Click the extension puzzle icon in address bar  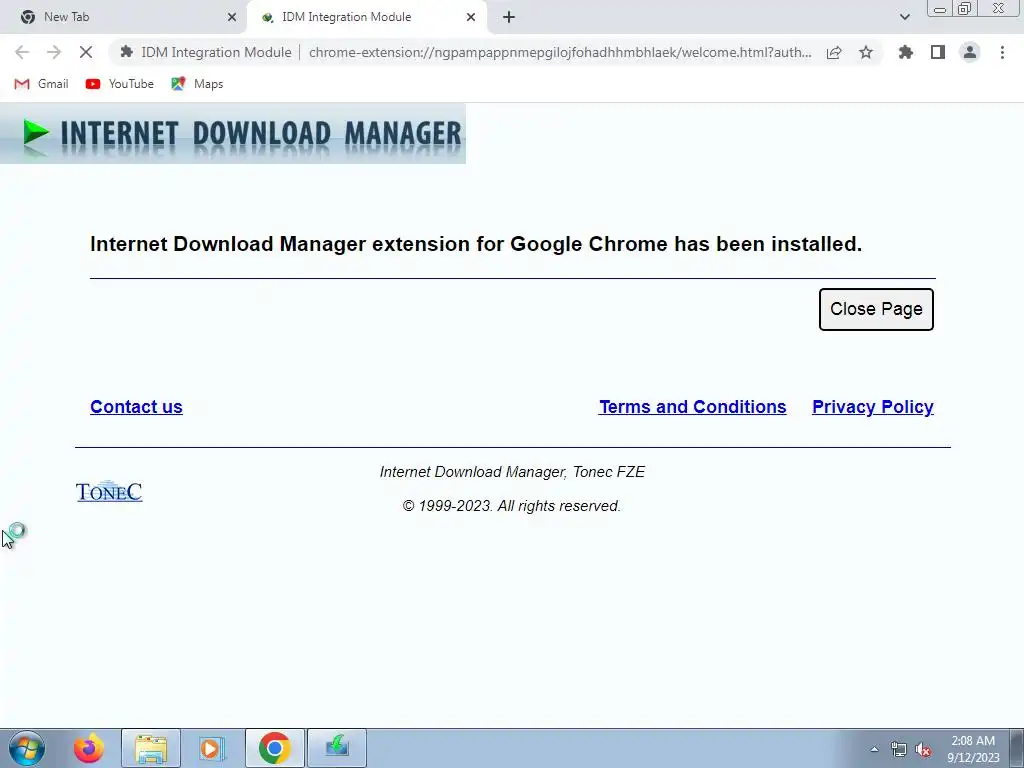(x=127, y=52)
